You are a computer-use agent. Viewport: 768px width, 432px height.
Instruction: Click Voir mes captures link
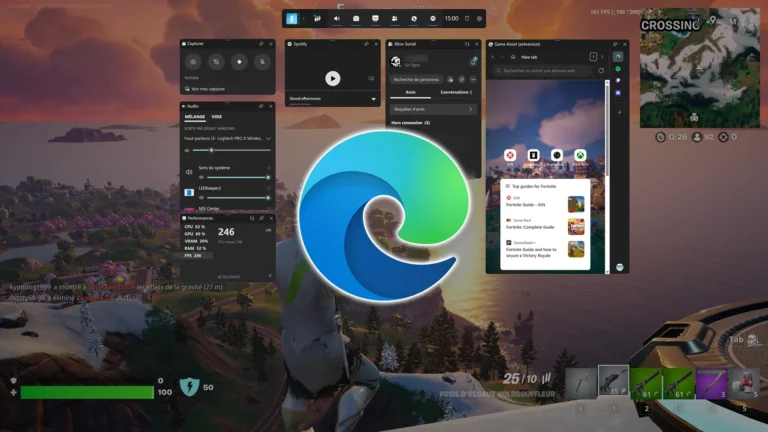point(206,89)
